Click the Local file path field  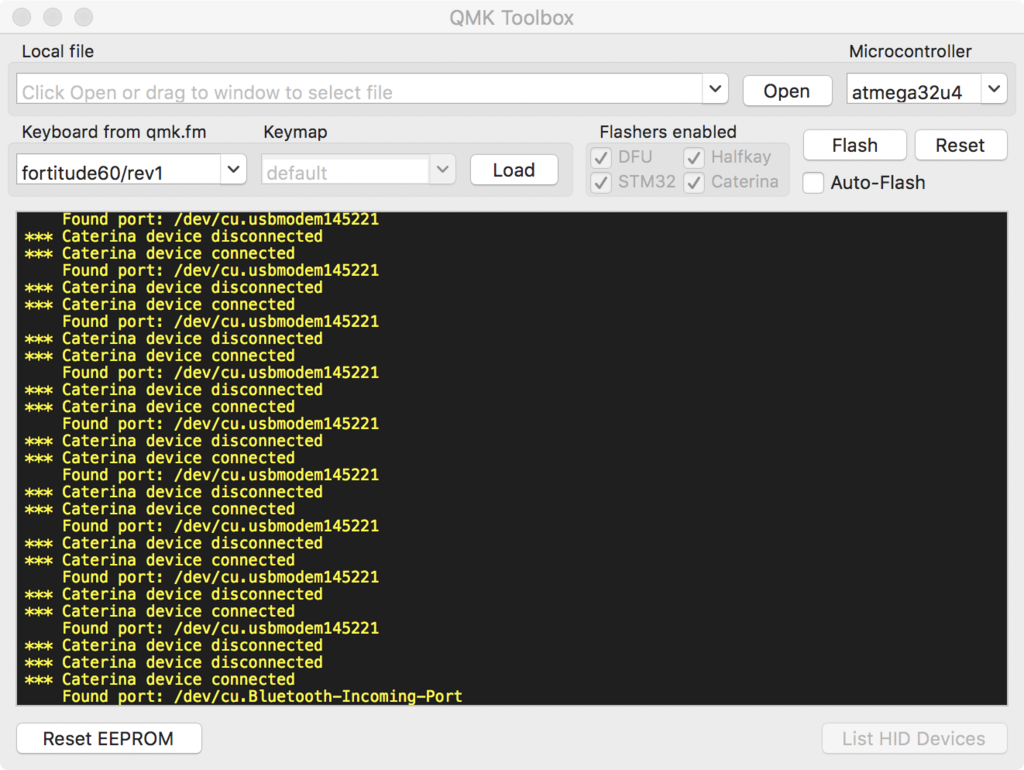pyautogui.click(x=360, y=89)
